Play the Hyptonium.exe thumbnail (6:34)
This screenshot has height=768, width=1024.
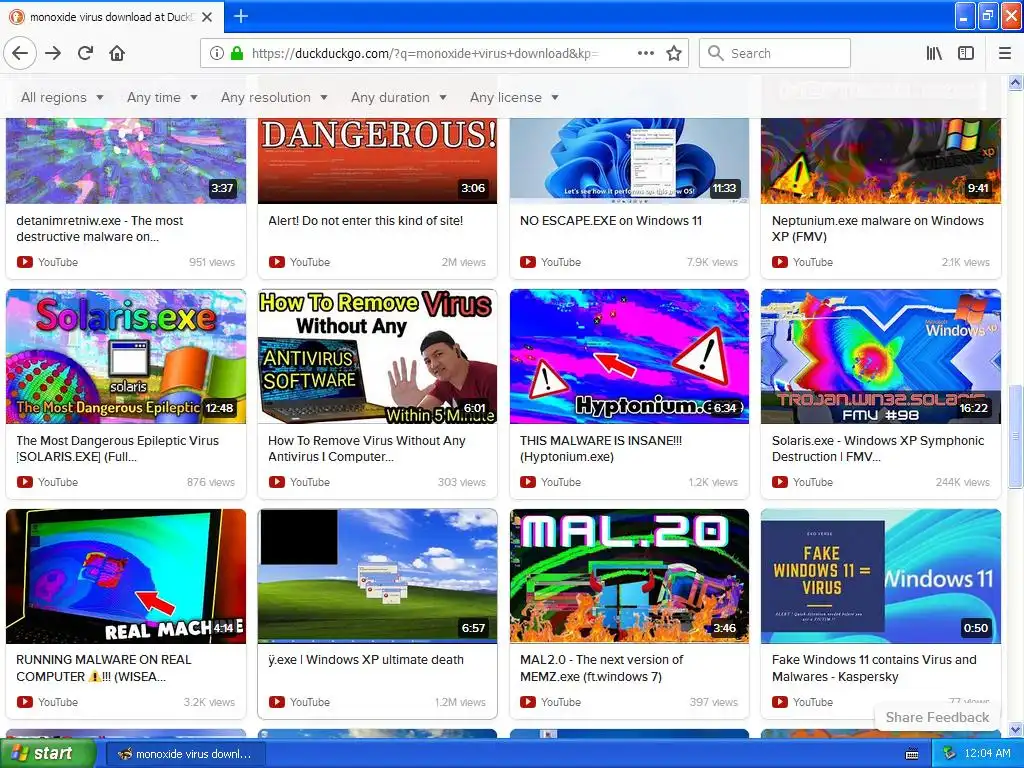(x=630, y=357)
